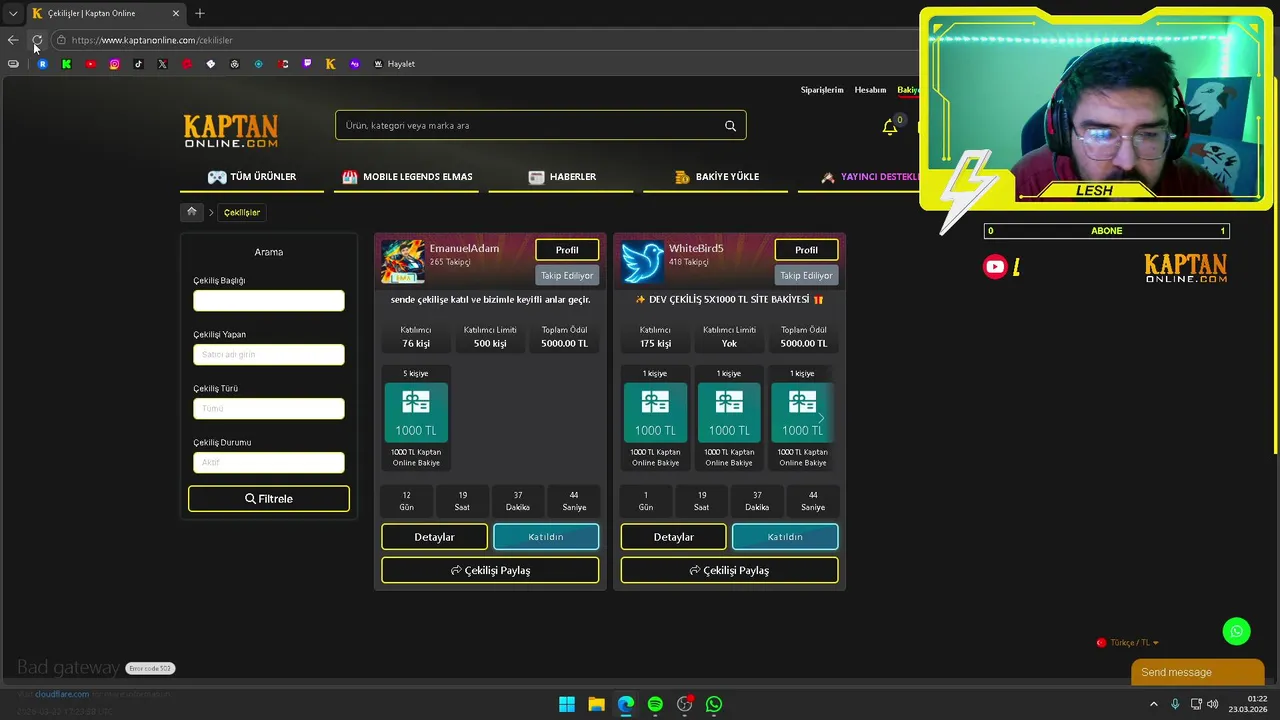Open MOBILE LEGENDS ELMAS menu
The height and width of the screenshot is (720, 1280).
407,177
